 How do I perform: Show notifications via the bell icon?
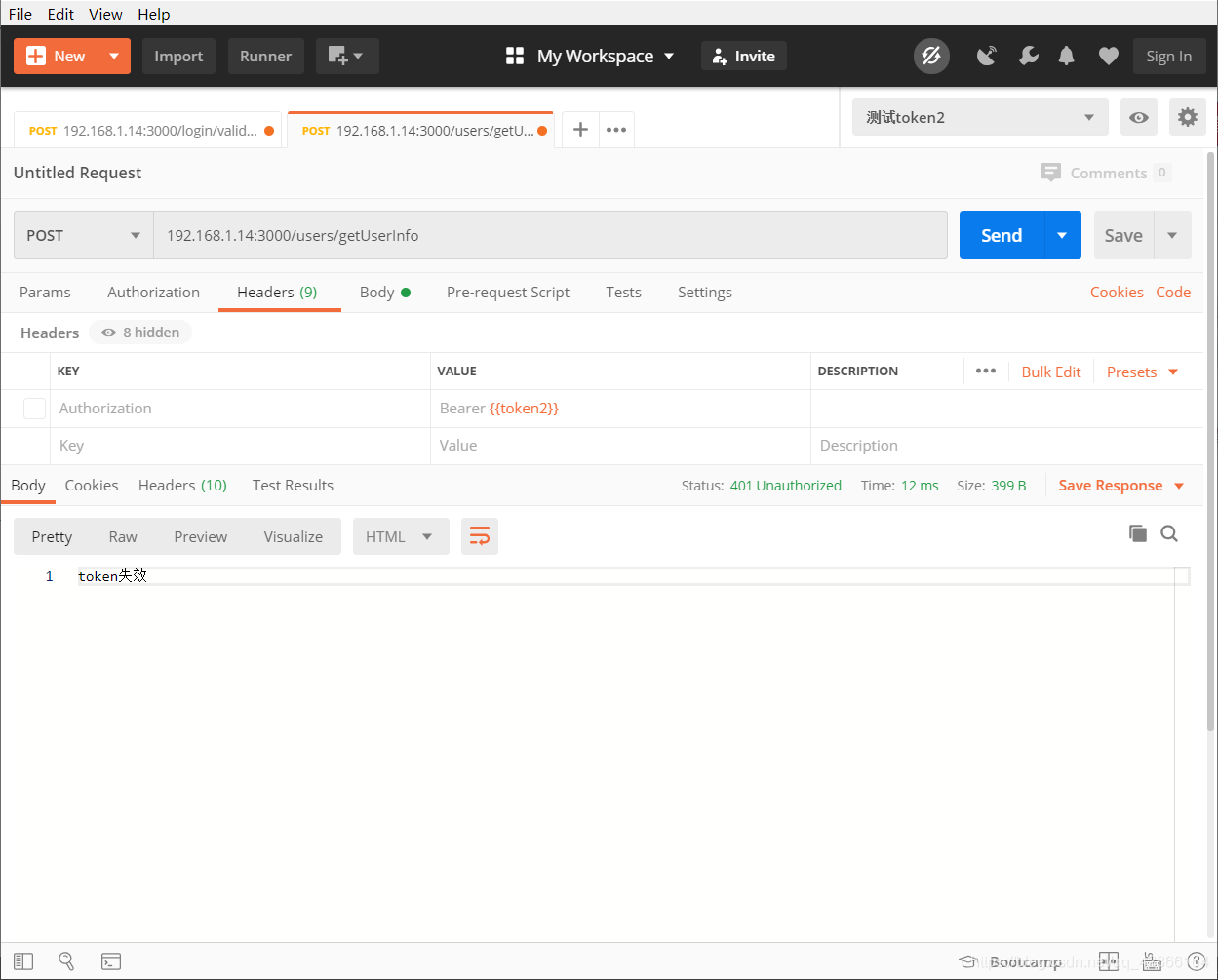coord(1067,57)
